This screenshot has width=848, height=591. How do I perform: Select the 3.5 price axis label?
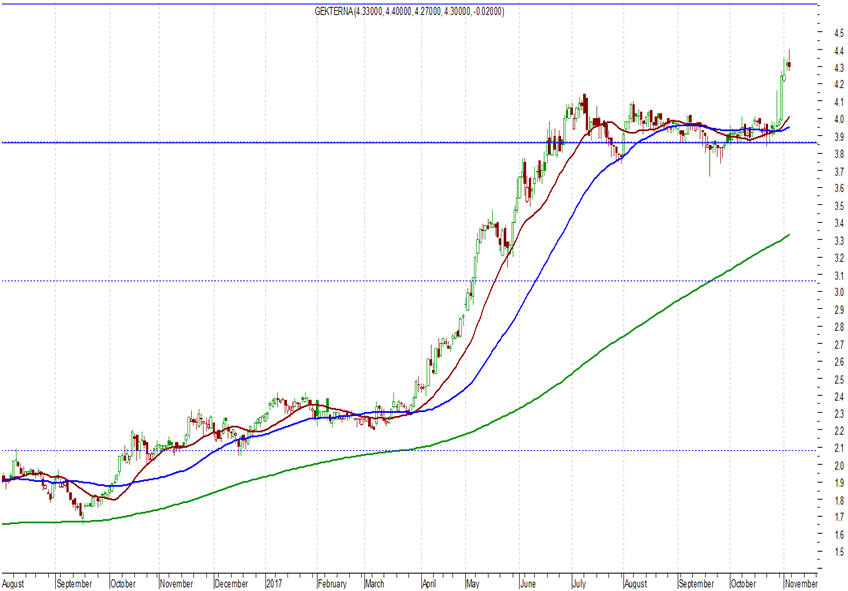(839, 205)
